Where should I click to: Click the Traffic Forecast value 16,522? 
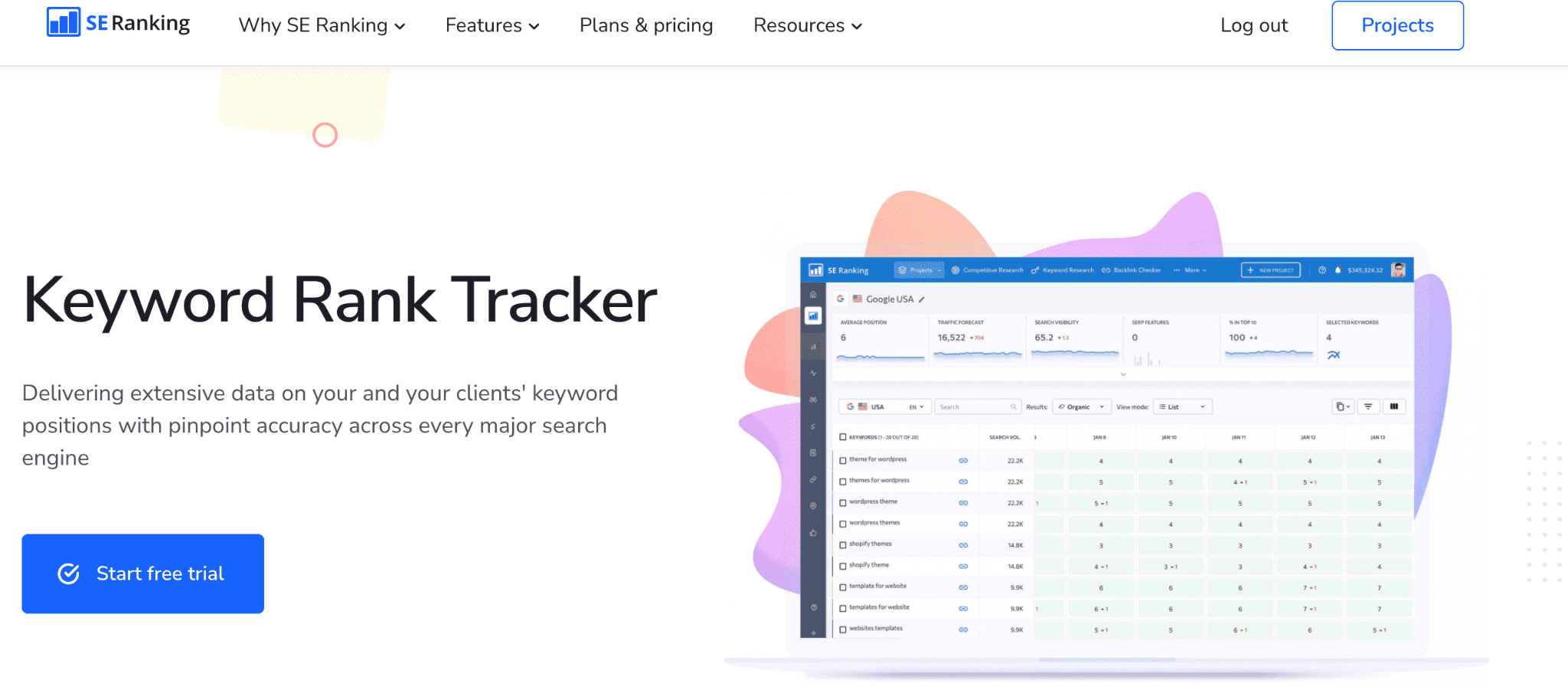point(952,338)
